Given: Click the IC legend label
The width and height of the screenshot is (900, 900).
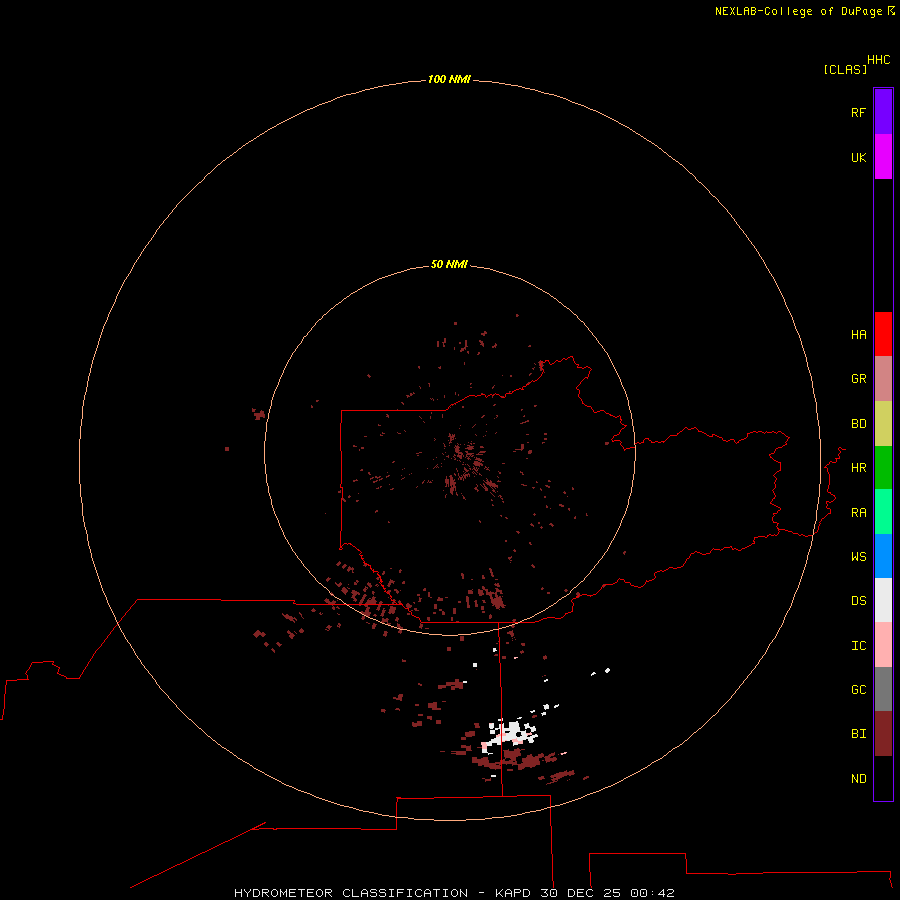Looking at the screenshot, I should click(858, 646).
